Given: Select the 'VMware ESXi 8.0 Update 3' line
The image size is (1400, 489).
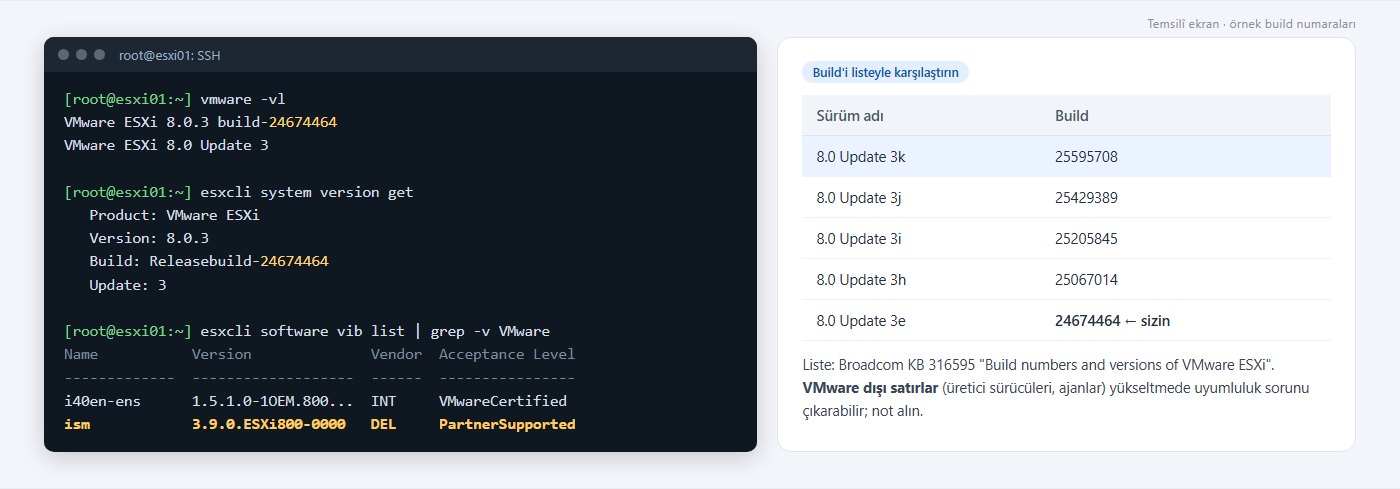Looking at the screenshot, I should [166, 145].
